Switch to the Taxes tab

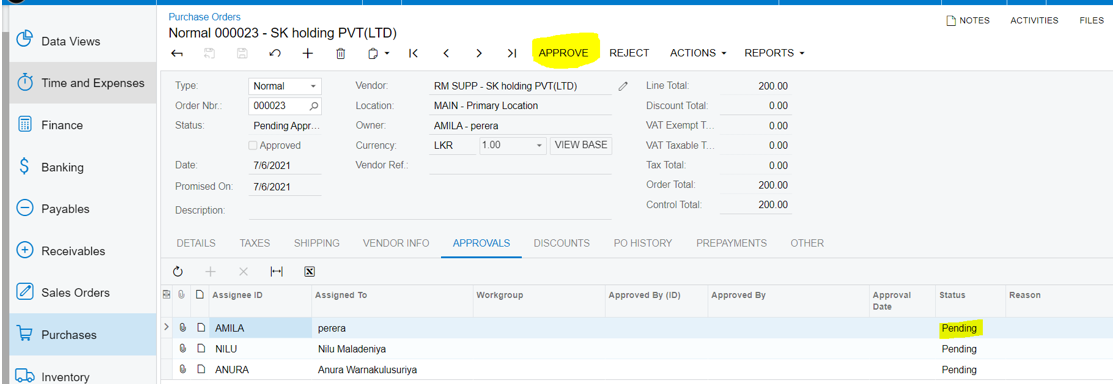(255, 243)
